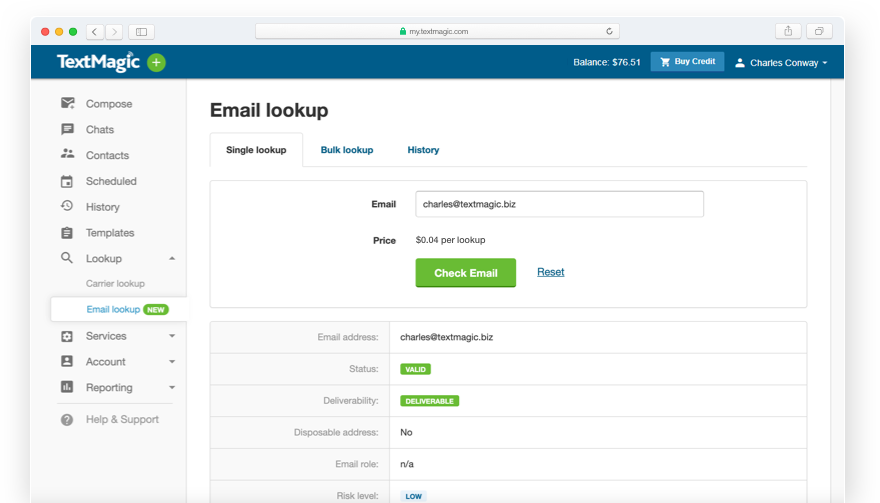Select Email lookup submenu item
880x503 pixels.
[x=113, y=309]
